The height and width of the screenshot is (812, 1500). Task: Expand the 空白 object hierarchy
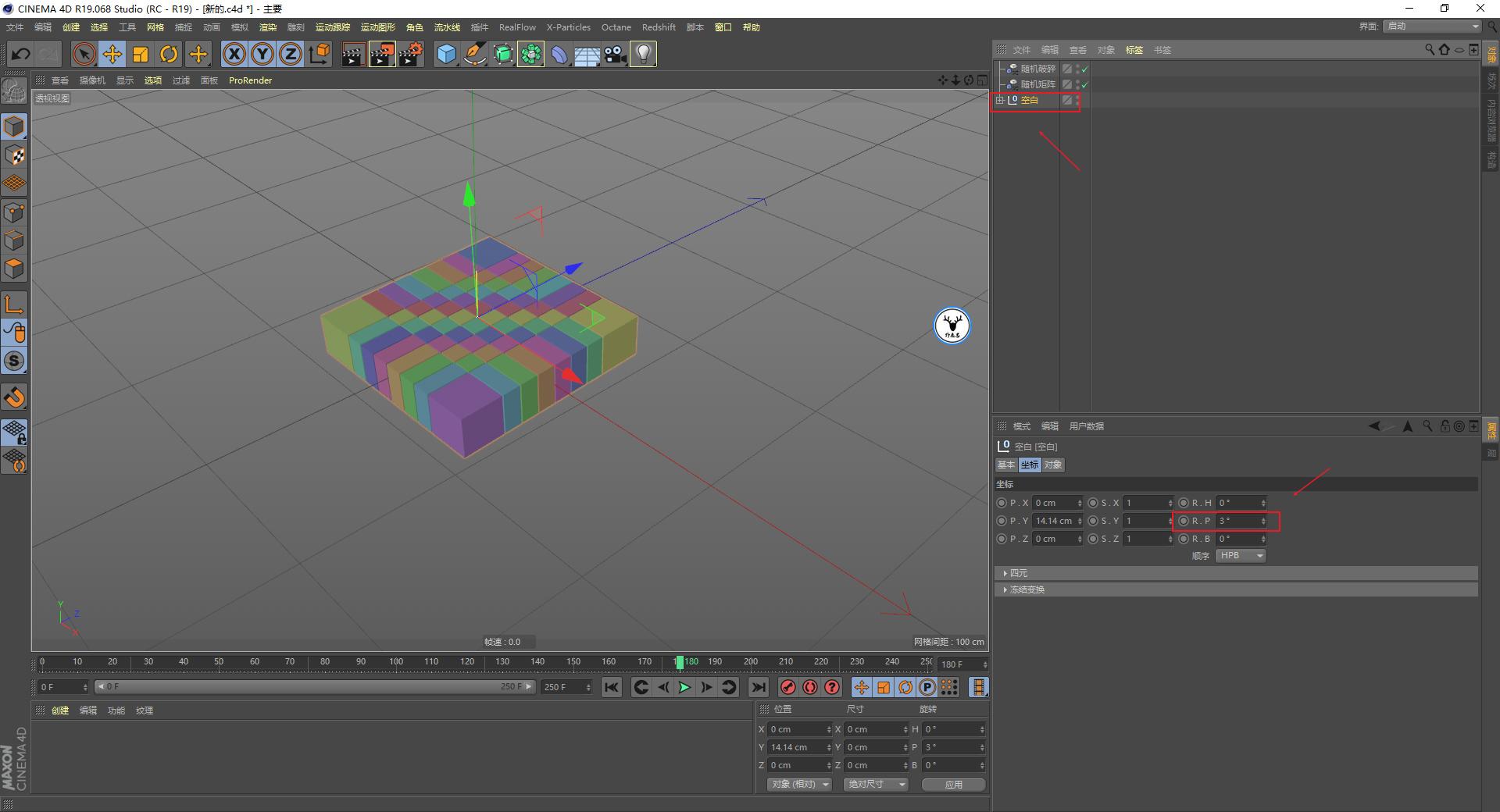click(1002, 100)
